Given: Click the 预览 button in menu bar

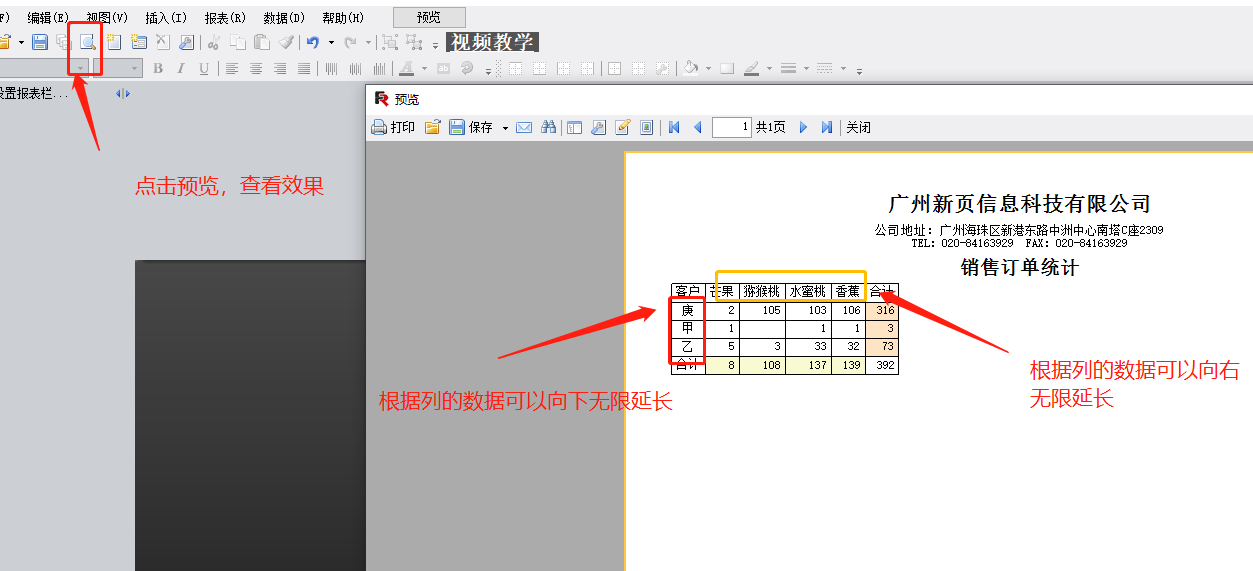Looking at the screenshot, I should (429, 17).
